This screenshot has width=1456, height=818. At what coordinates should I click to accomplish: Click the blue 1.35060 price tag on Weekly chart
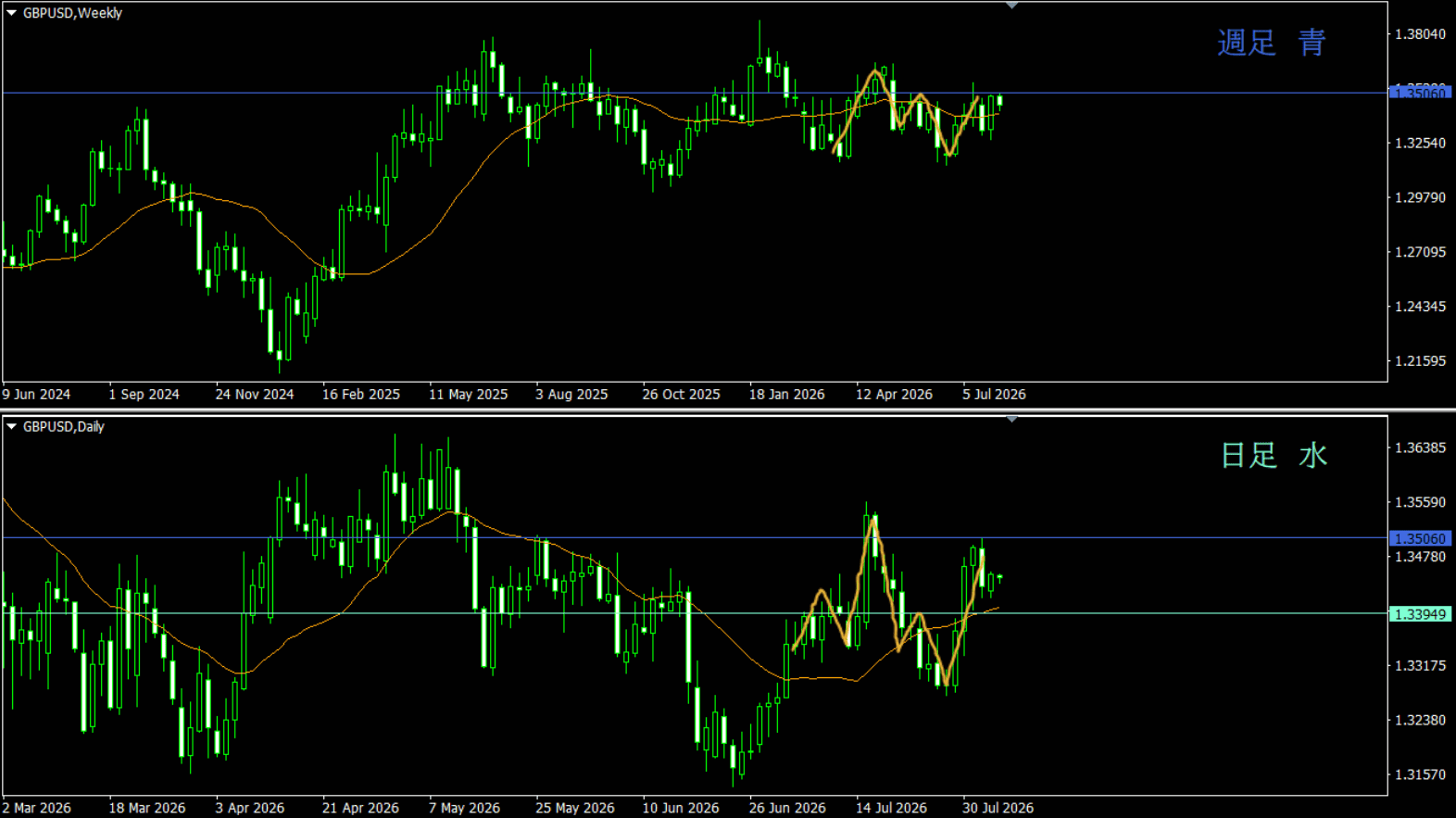(1420, 93)
